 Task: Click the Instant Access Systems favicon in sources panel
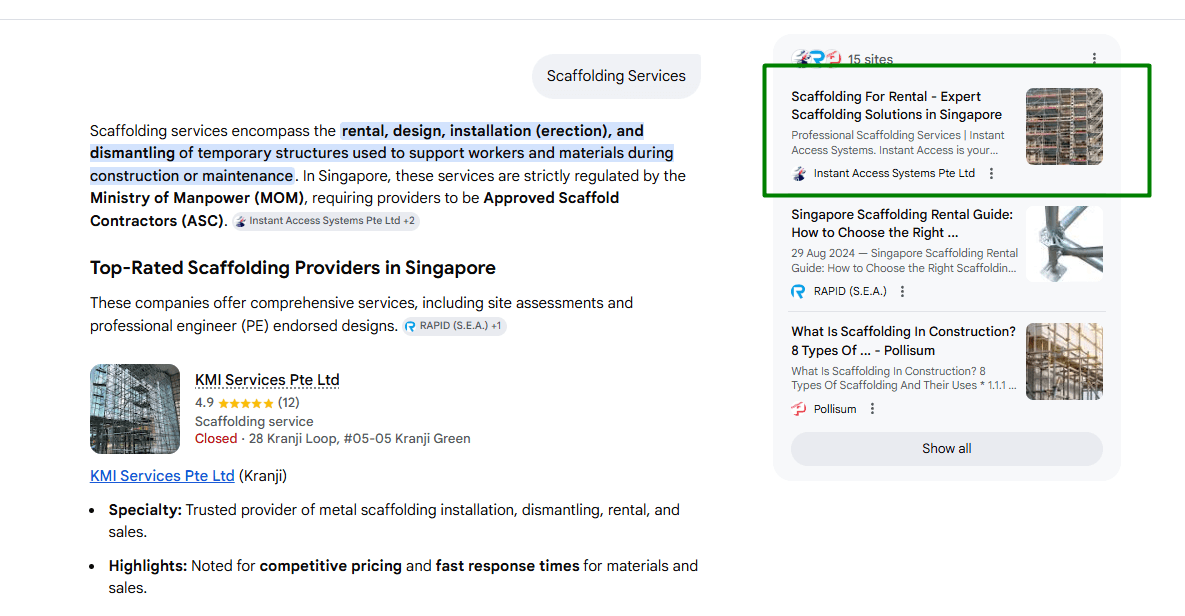(799, 174)
